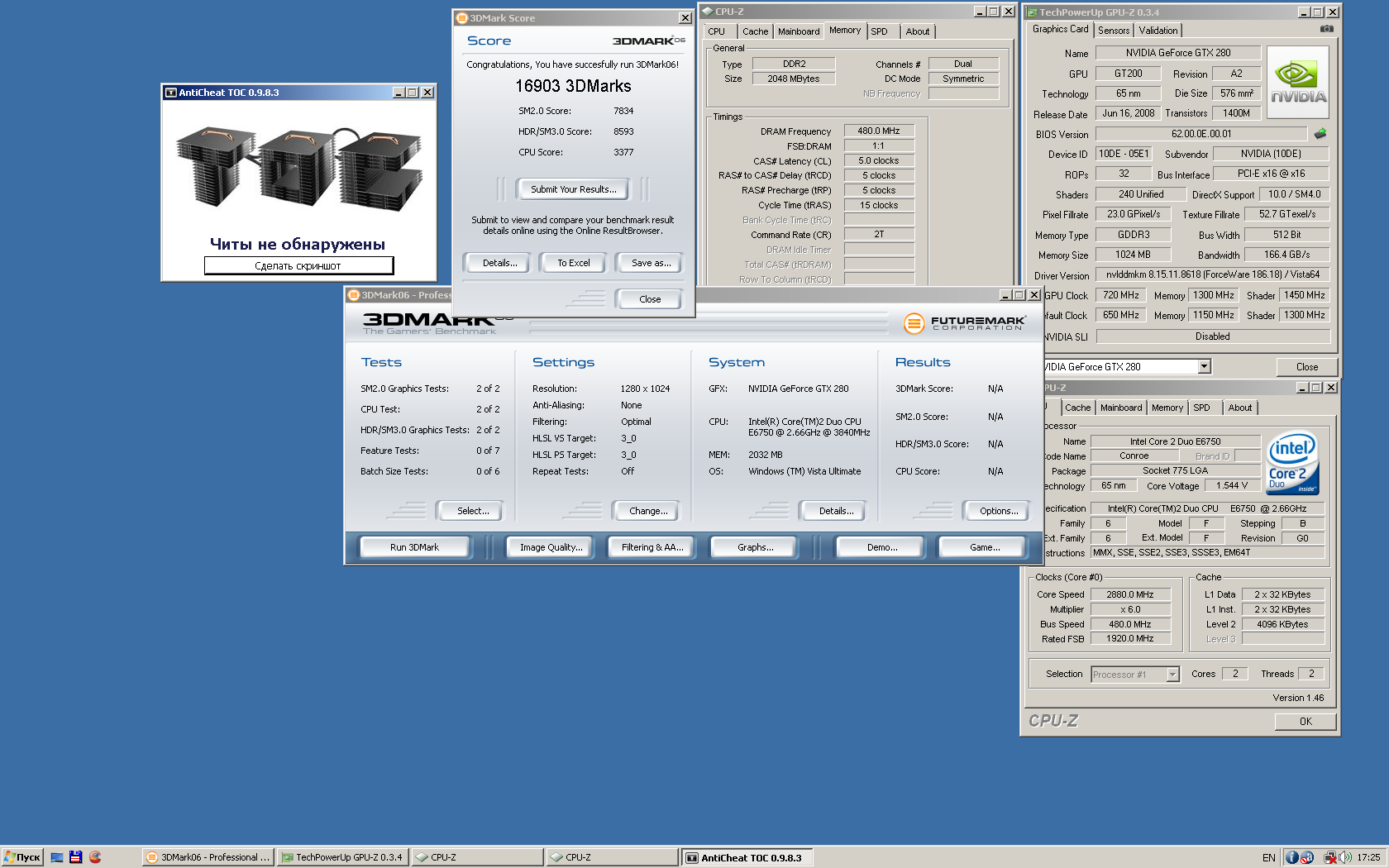Switch to 3DMark06 Professional taskbar button

tap(208, 857)
